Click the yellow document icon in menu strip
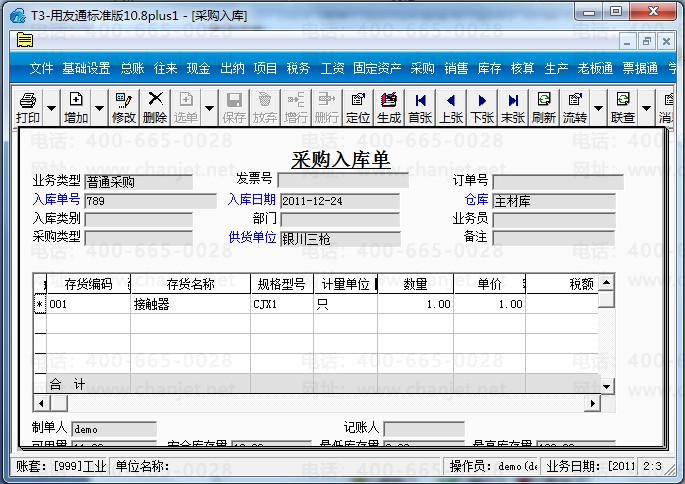This screenshot has width=685, height=484. pyautogui.click(x=25, y=40)
